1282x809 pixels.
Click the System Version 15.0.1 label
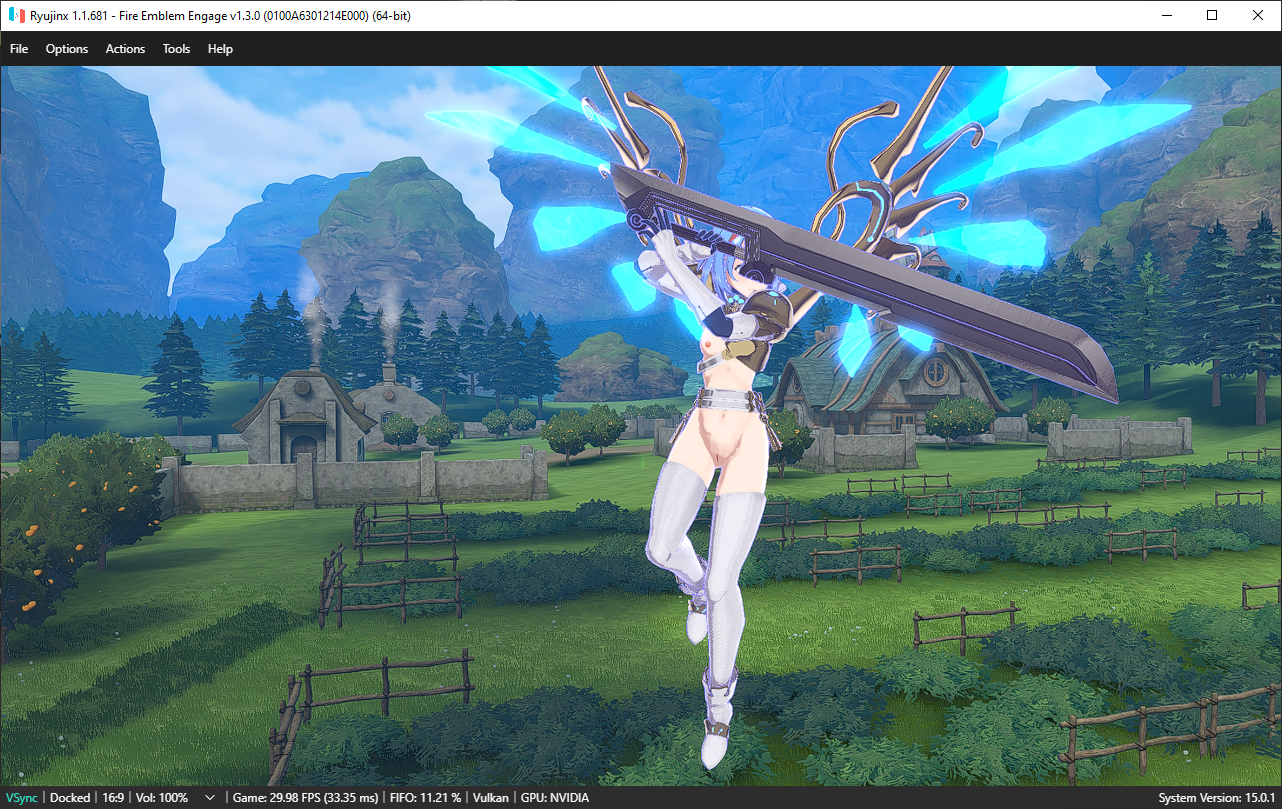point(1217,798)
